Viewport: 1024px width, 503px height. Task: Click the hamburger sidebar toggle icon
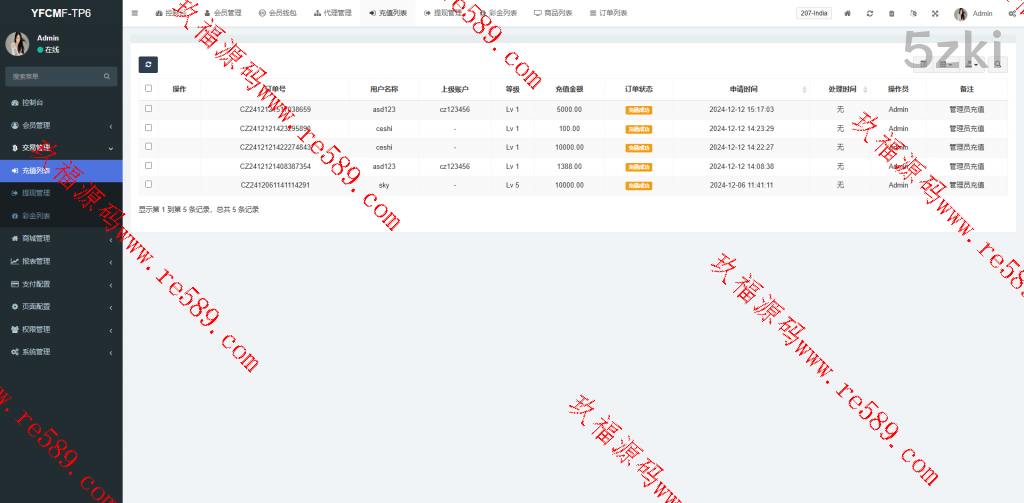click(135, 13)
